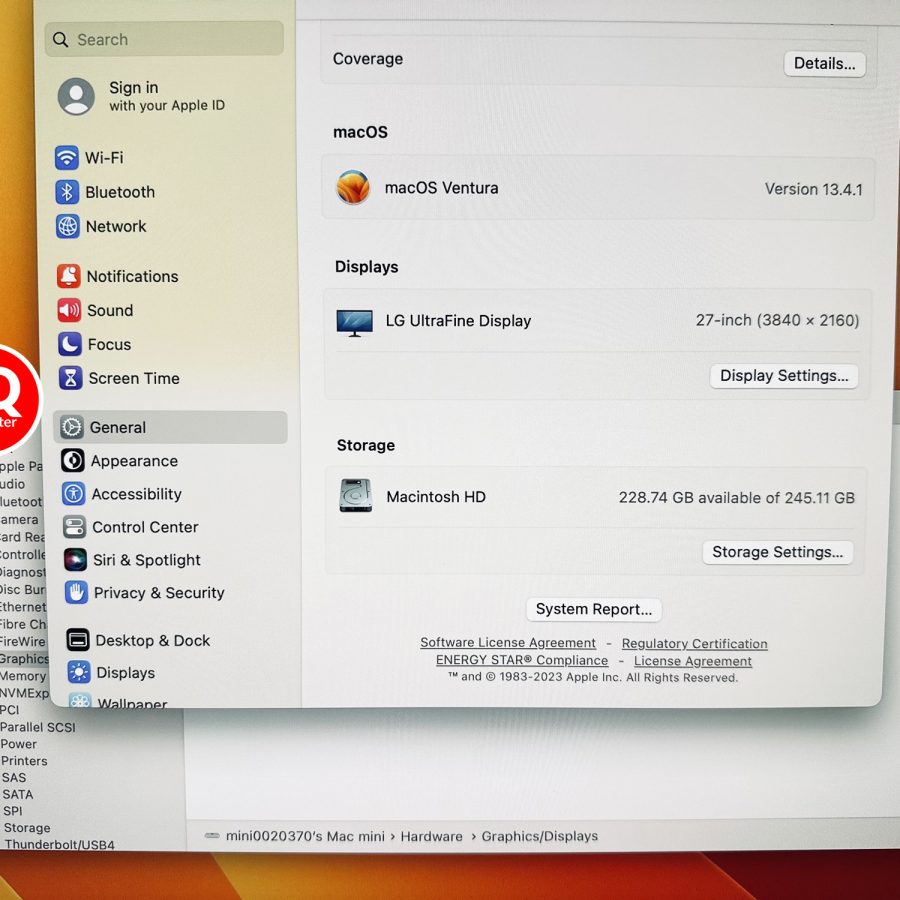The width and height of the screenshot is (900, 900).
Task: Select SATA in System Report sidebar
Action: [x=18, y=794]
